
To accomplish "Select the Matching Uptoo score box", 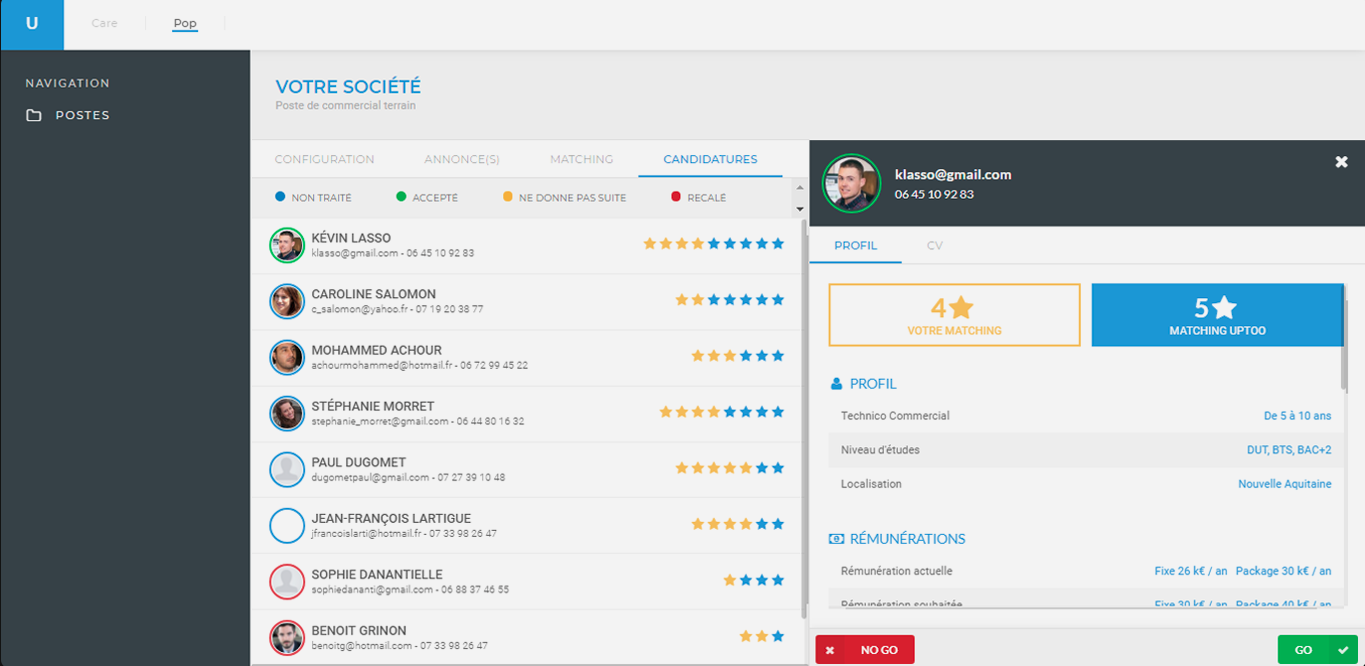I will coord(1217,315).
